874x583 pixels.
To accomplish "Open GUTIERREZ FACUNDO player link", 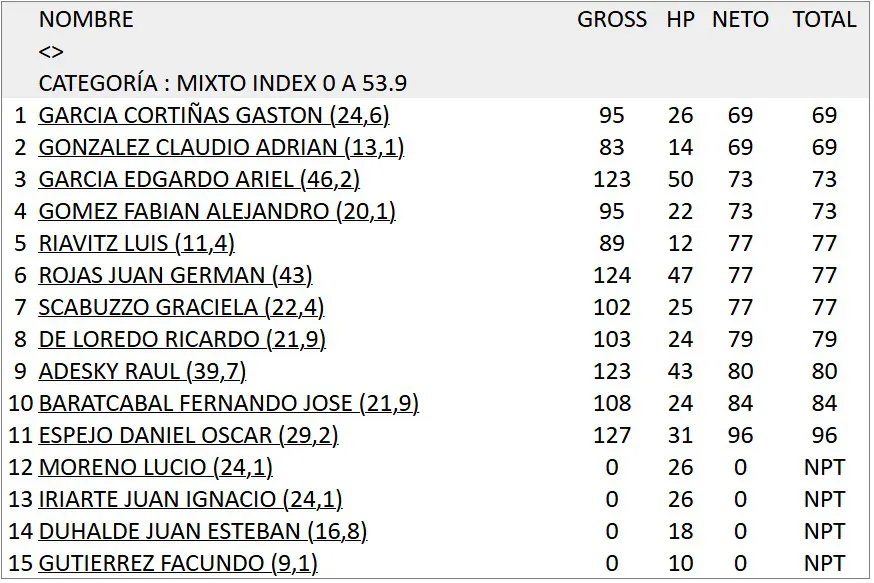I will (x=177, y=564).
